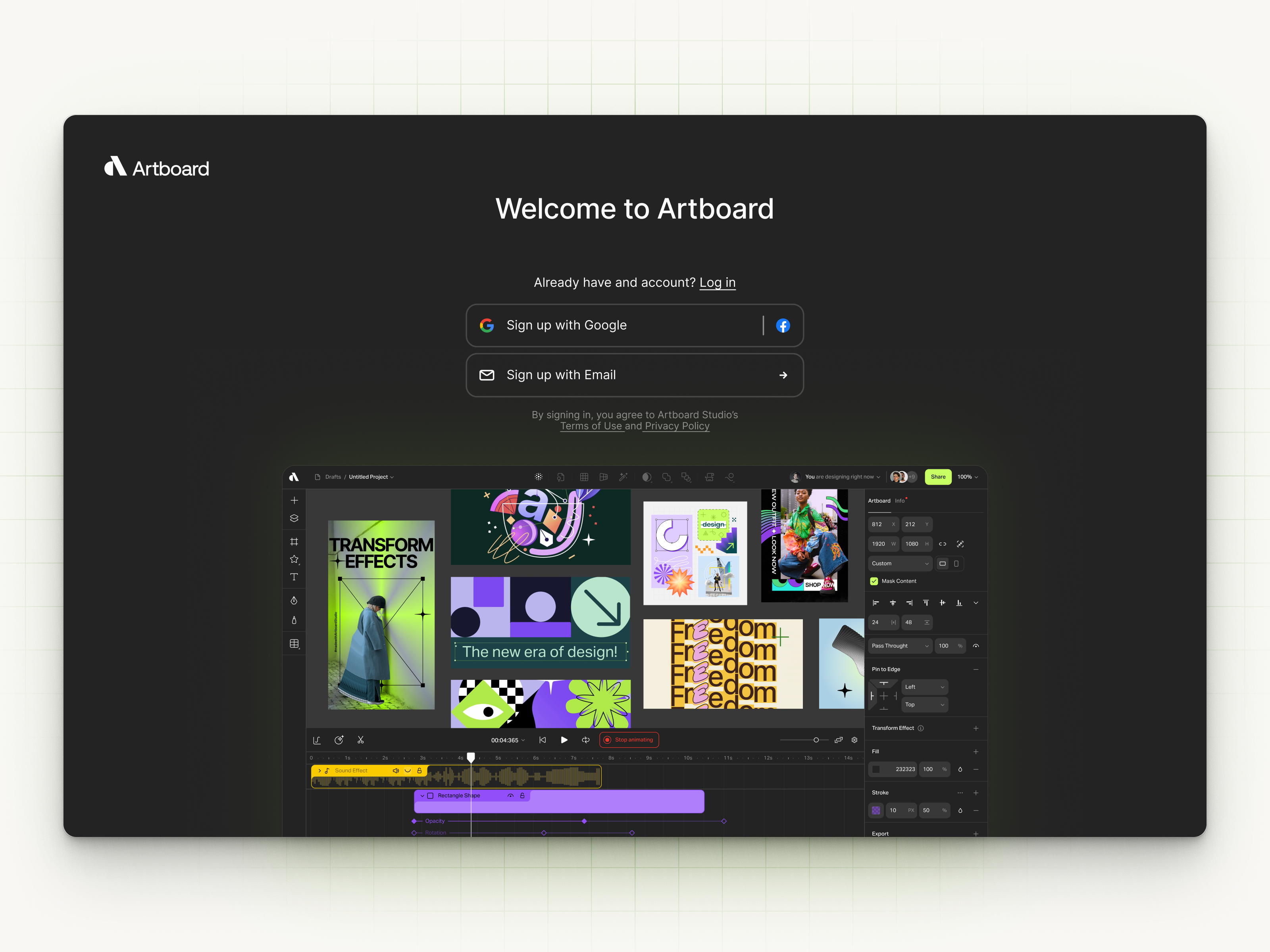Select the Pencil drawing tool

(x=294, y=620)
